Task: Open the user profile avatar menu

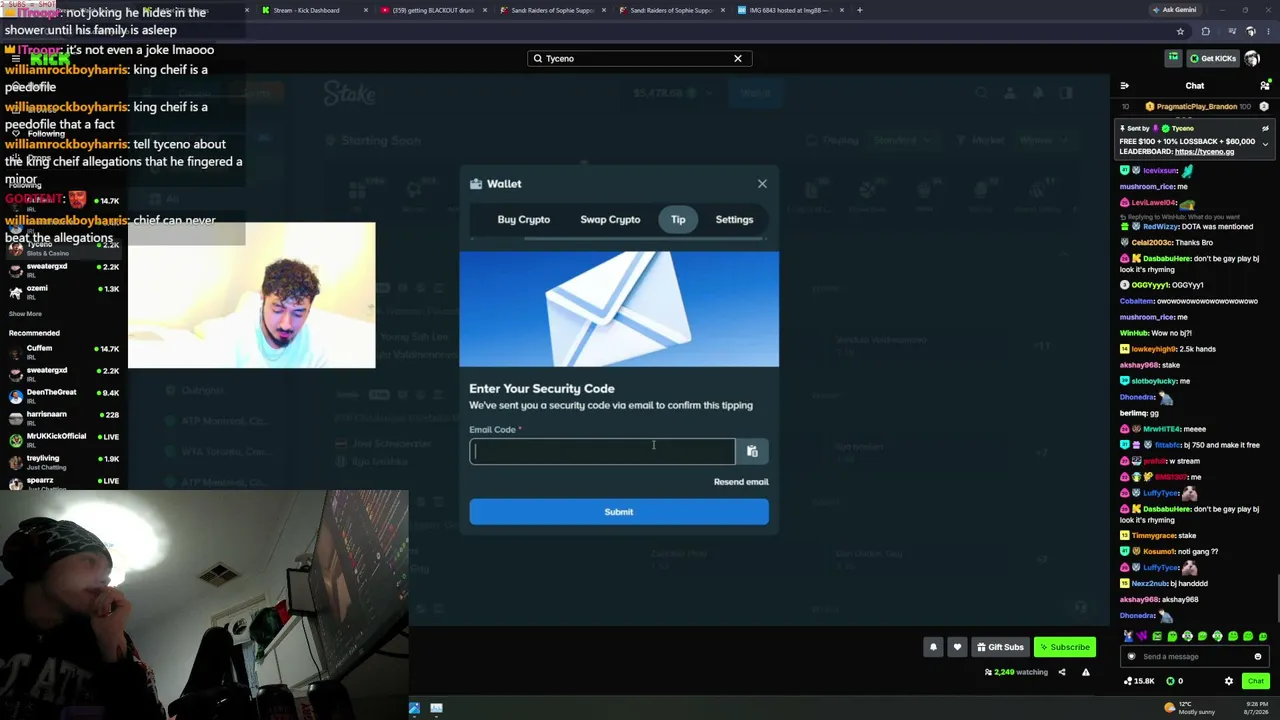Action: (1252, 58)
